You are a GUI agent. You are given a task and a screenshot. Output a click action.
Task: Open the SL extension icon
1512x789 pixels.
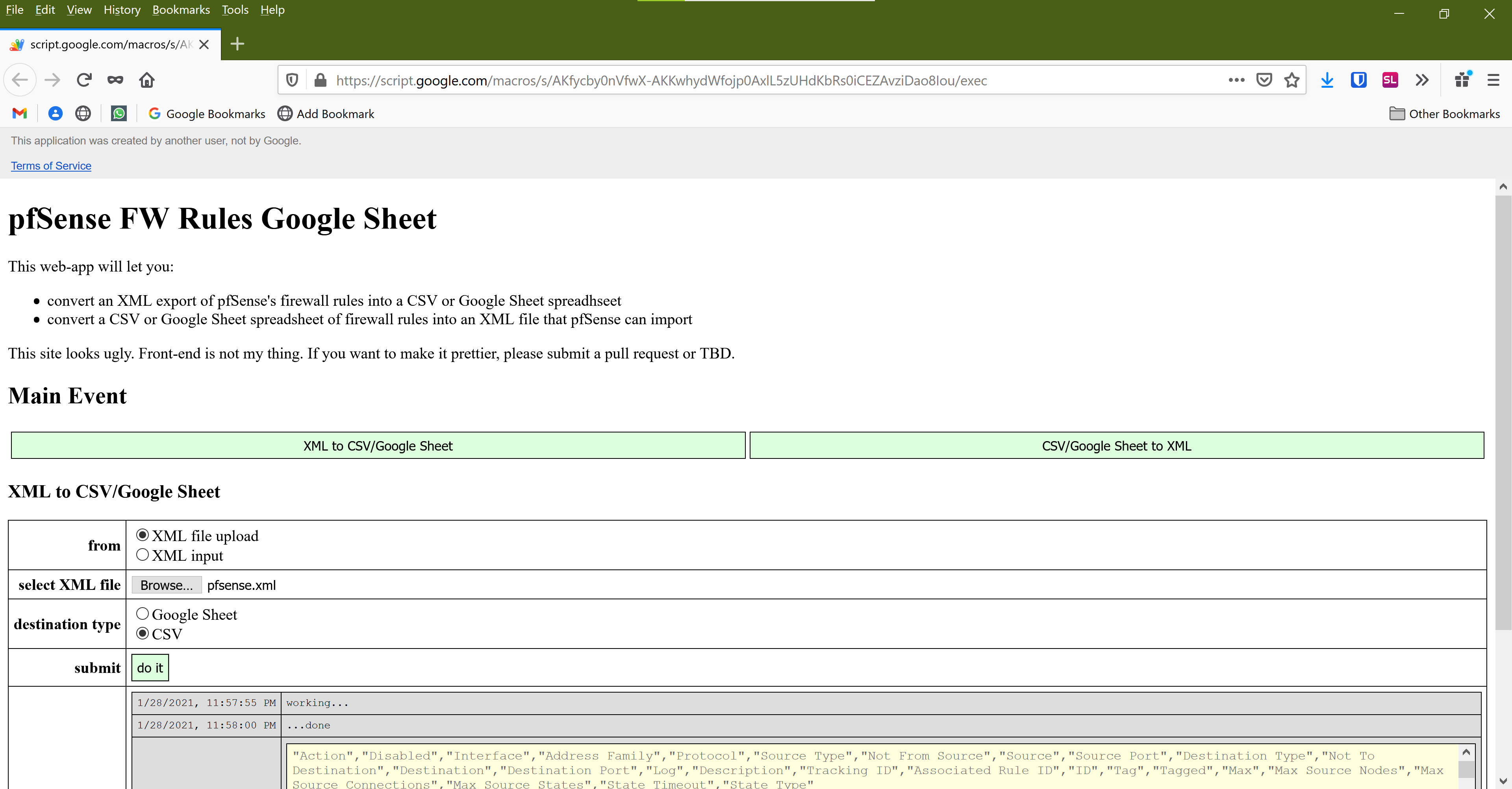(x=1390, y=80)
